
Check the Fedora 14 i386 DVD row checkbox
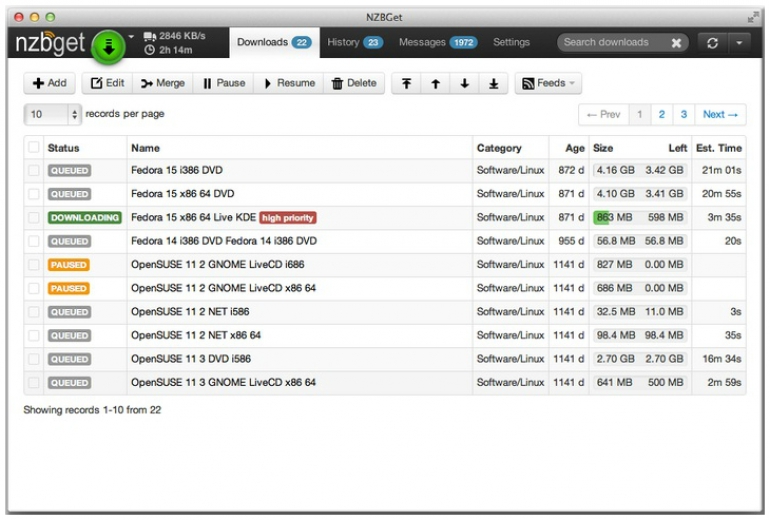tap(34, 241)
